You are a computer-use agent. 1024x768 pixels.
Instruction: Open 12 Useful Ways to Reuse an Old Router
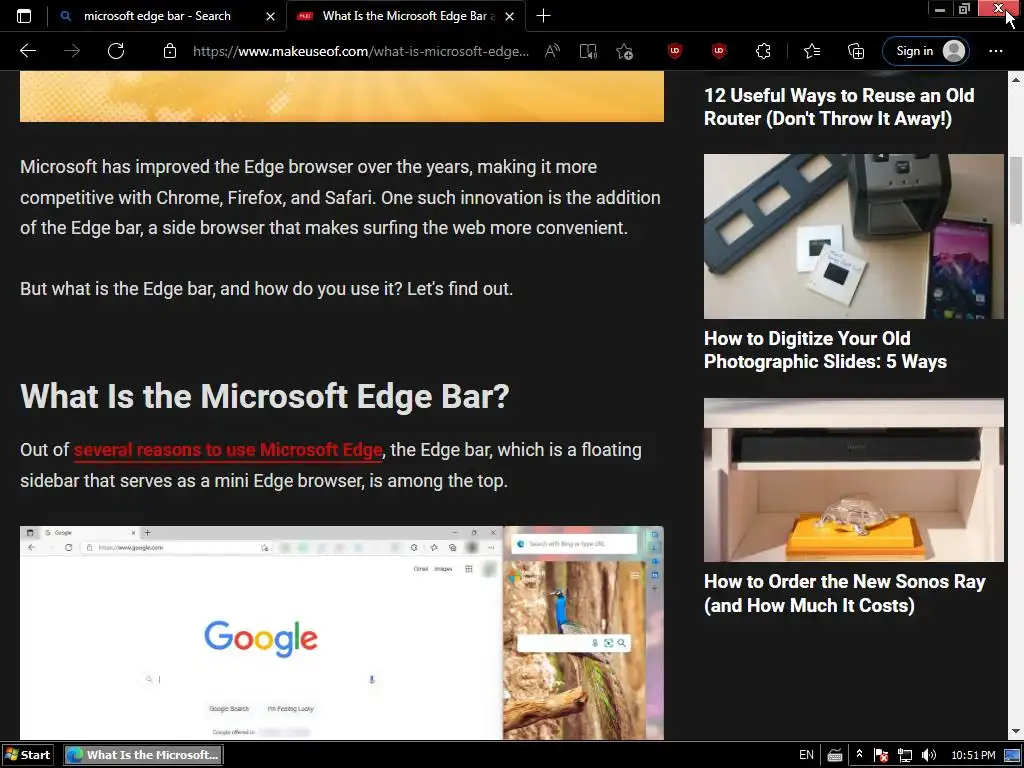point(839,107)
